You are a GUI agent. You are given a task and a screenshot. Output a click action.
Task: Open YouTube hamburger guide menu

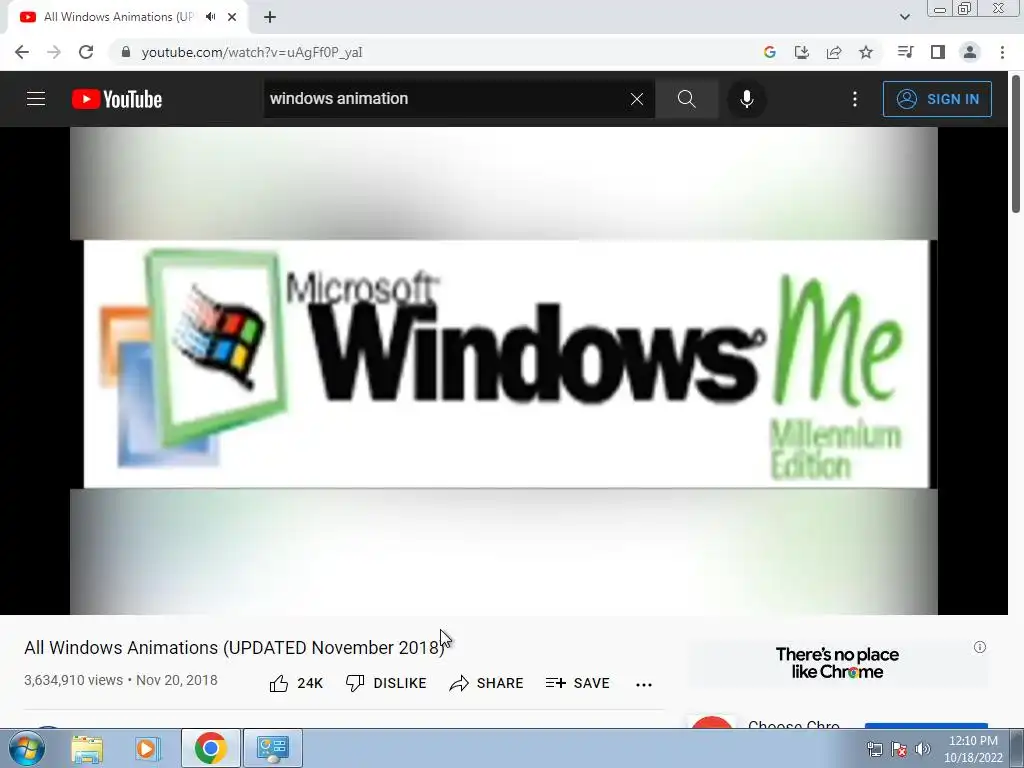[36, 99]
